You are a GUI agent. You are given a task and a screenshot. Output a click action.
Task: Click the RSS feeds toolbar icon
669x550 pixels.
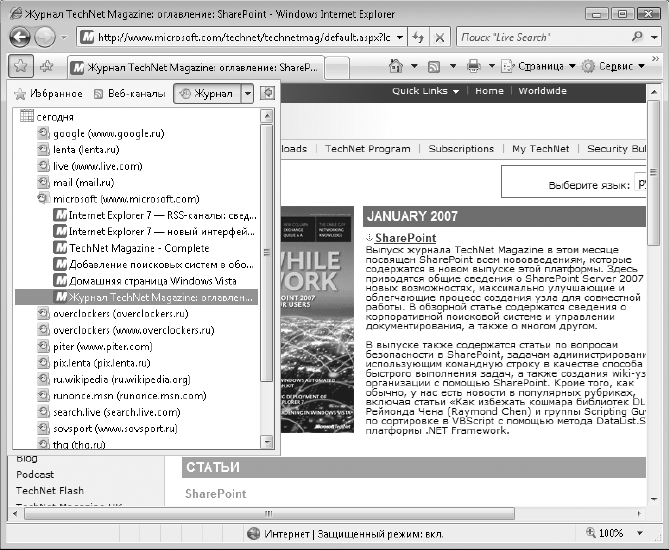(434, 67)
